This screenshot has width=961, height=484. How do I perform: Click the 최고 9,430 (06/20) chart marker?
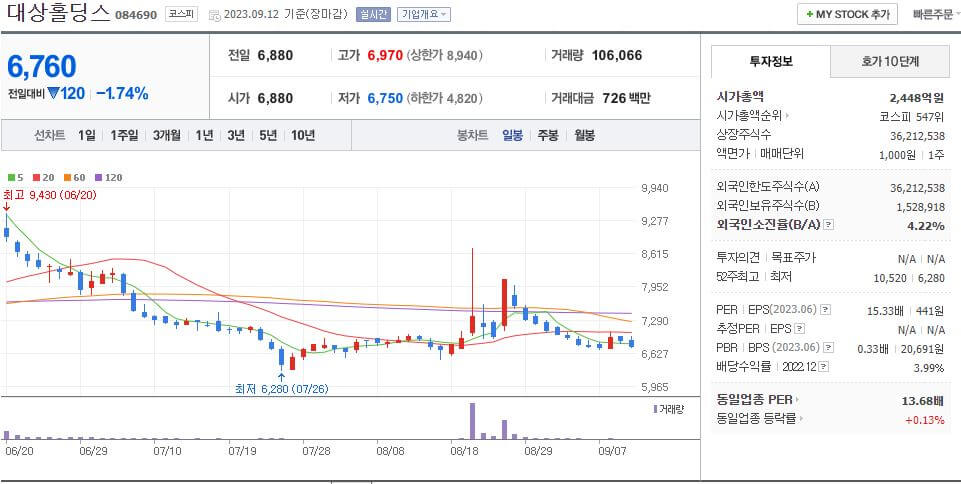[x=50, y=195]
